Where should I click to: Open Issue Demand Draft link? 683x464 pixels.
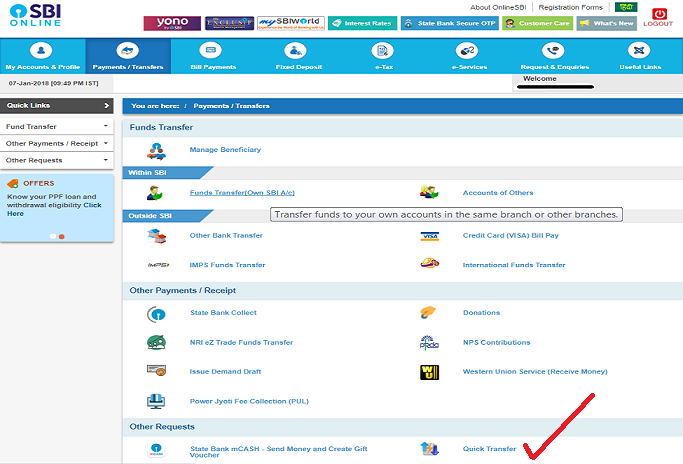pos(225,372)
